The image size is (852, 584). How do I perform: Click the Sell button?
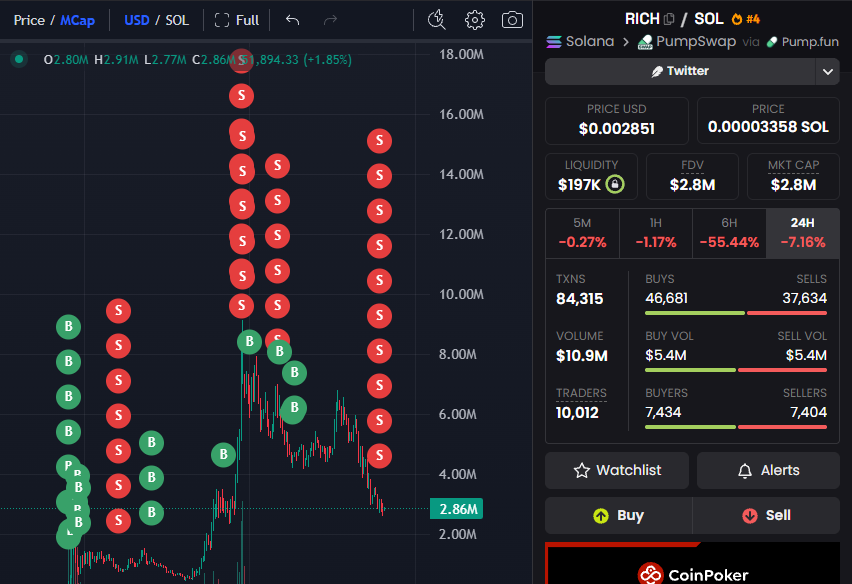(x=766, y=515)
